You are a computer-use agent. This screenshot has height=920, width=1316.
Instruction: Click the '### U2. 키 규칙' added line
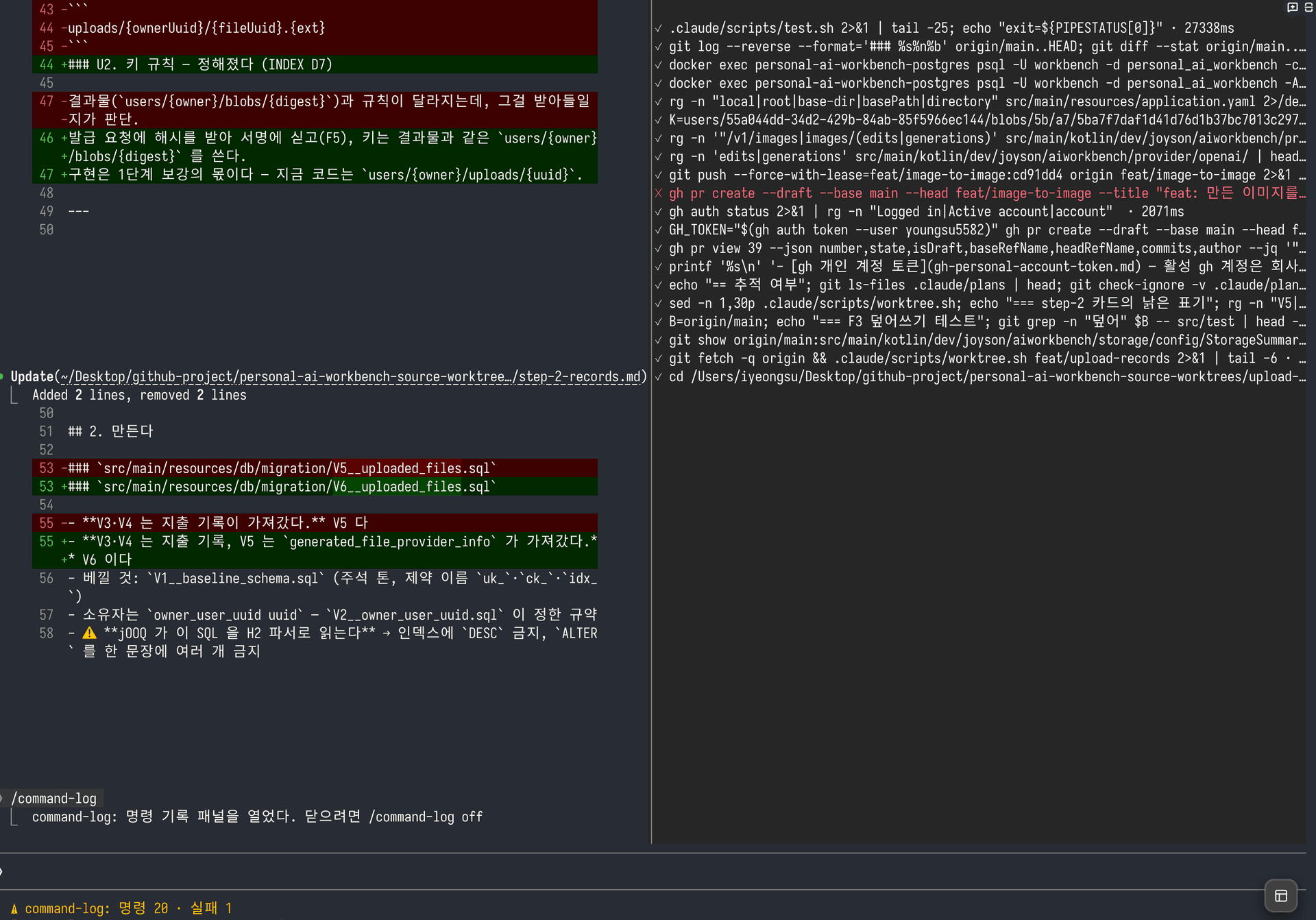click(x=315, y=64)
